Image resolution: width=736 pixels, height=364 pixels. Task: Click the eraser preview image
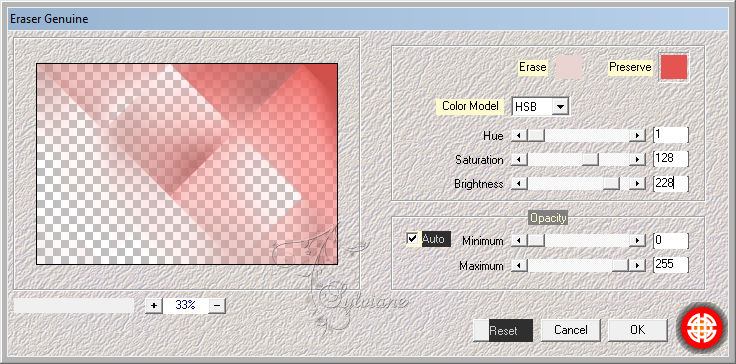187,164
